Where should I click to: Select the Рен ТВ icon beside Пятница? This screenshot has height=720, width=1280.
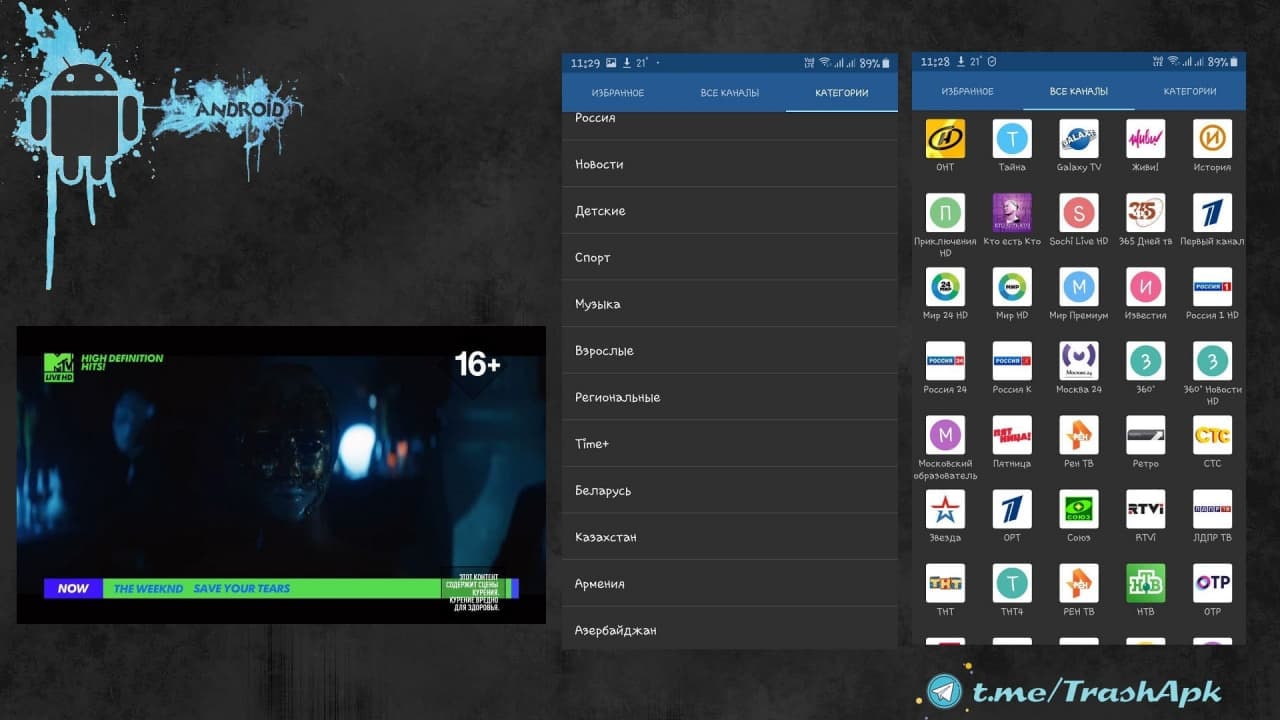tap(1079, 435)
